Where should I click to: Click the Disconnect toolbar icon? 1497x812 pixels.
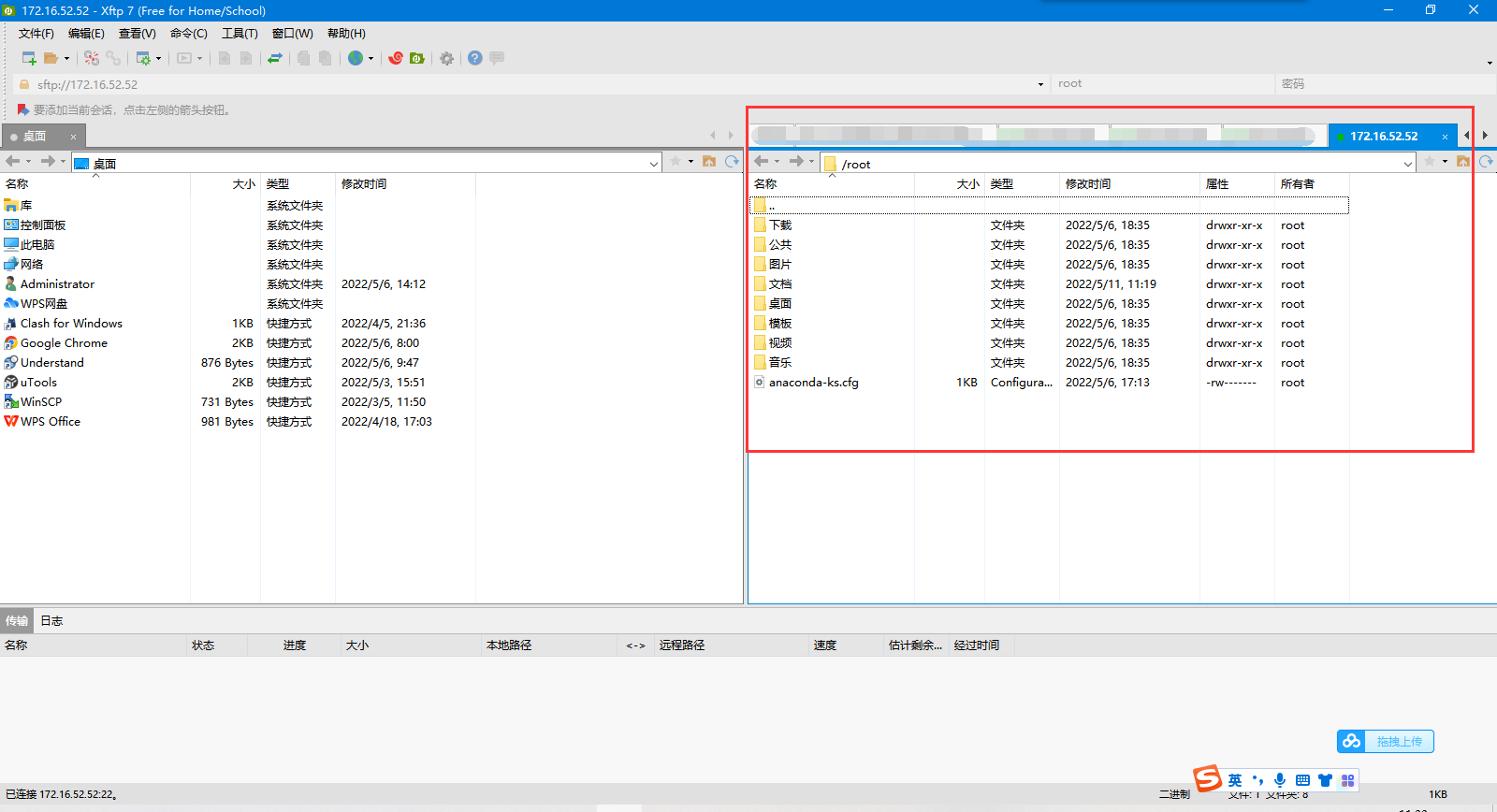point(92,58)
